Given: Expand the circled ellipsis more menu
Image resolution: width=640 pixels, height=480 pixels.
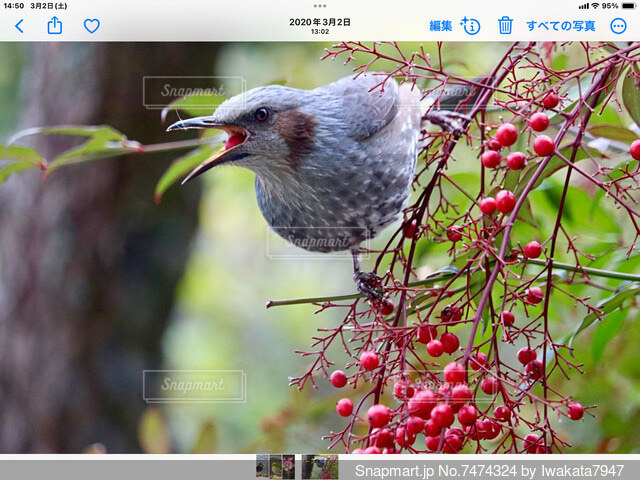Looking at the screenshot, I should [618, 26].
